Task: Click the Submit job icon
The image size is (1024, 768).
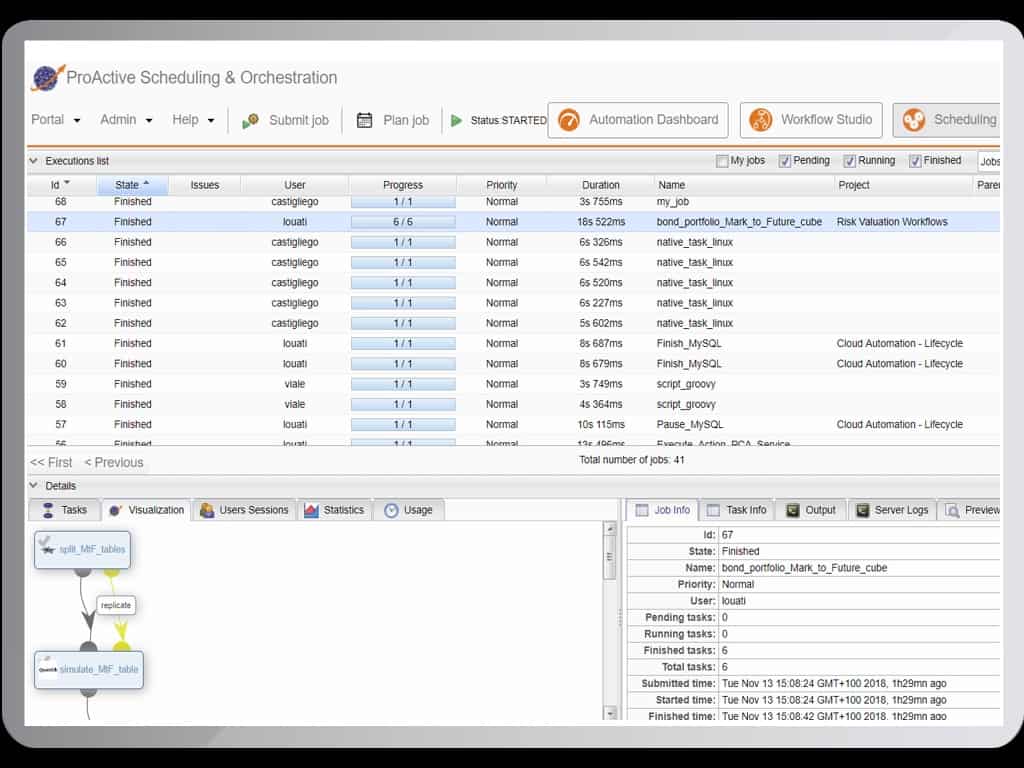Action: point(251,121)
